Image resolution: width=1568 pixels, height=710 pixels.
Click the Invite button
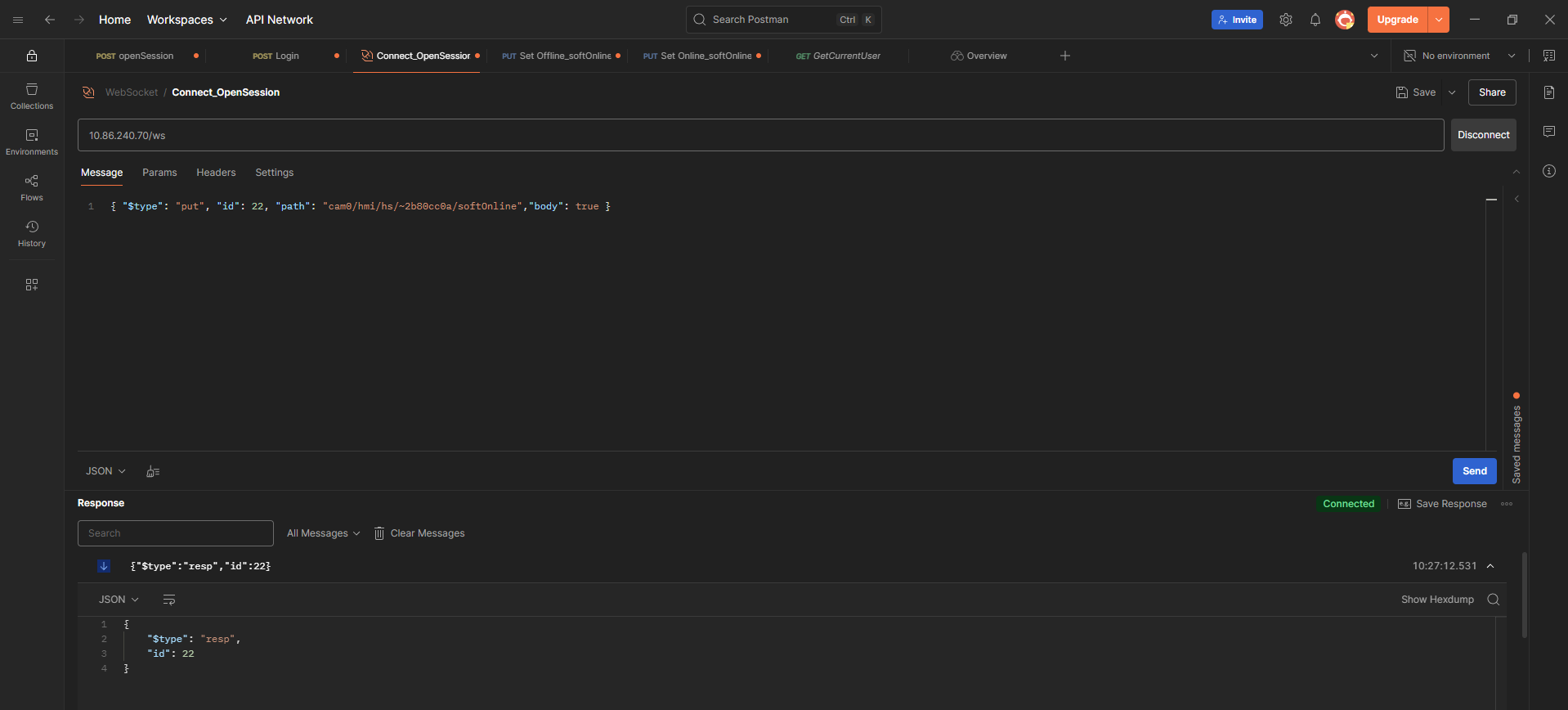coord(1237,20)
